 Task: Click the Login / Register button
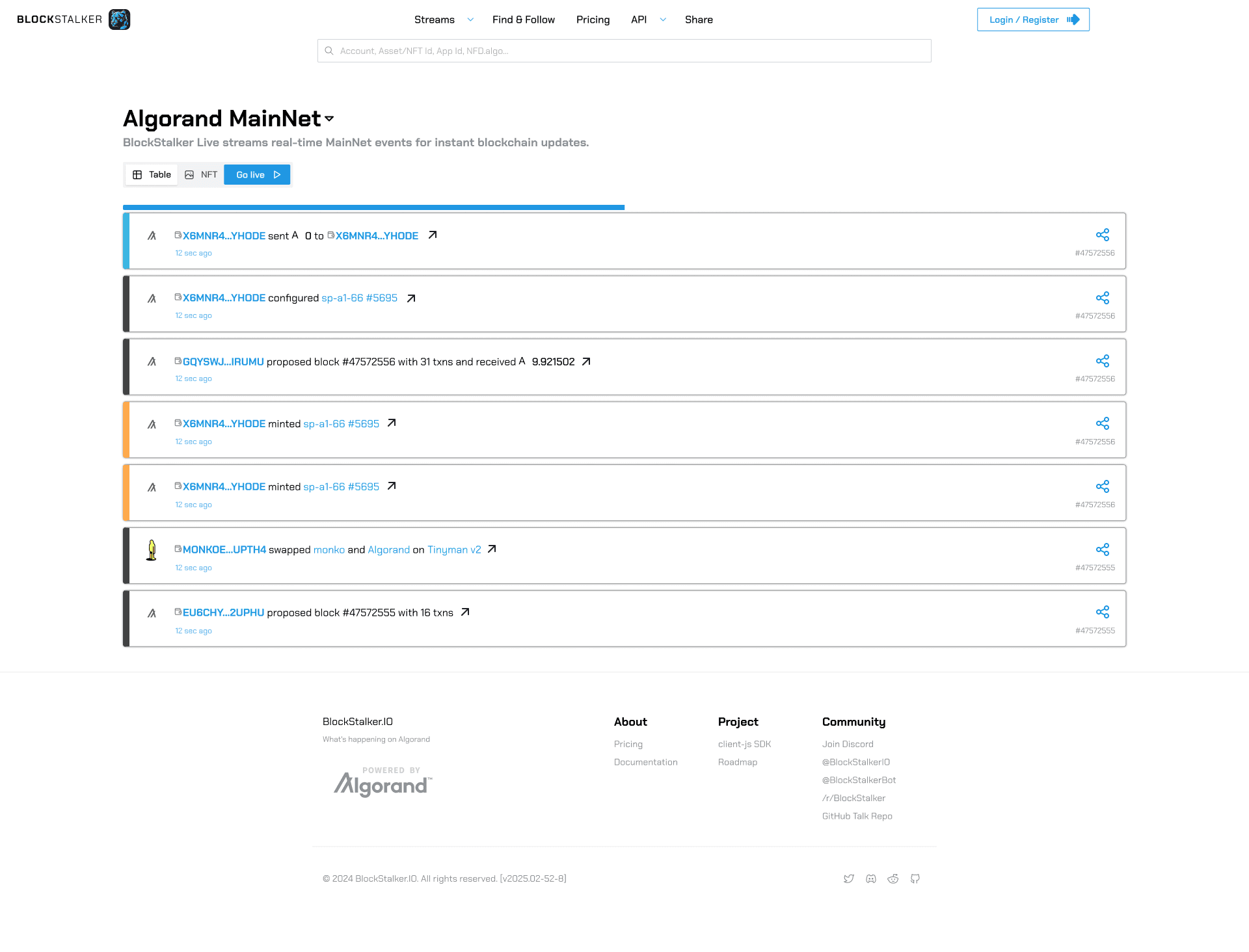click(1033, 20)
